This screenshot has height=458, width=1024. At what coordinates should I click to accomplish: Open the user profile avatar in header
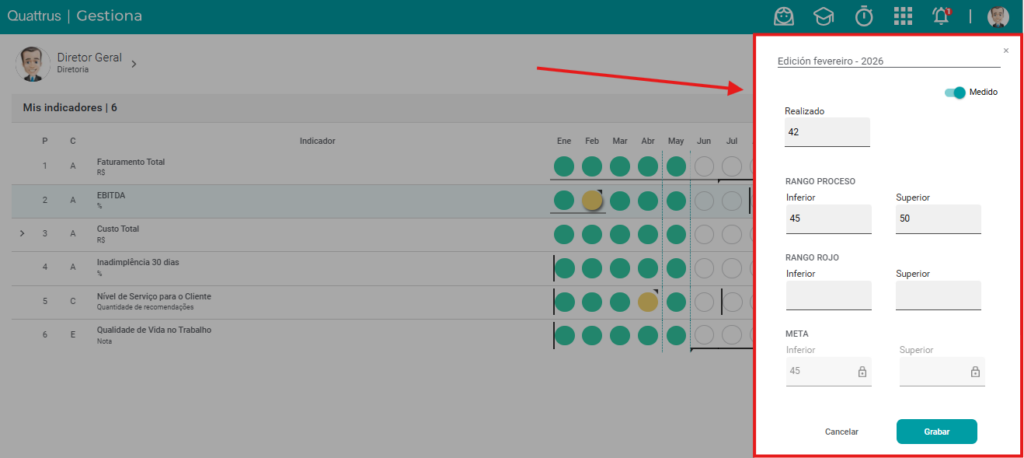coord(998,16)
